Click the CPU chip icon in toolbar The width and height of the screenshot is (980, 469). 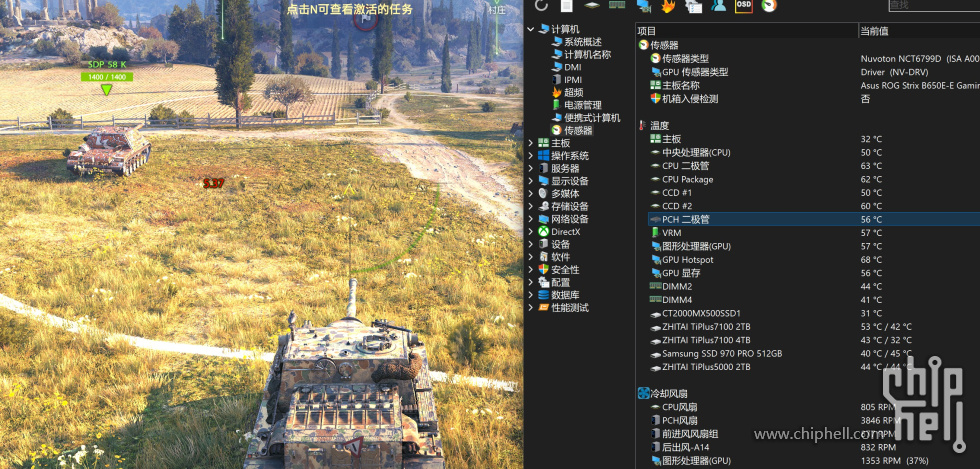(592, 6)
